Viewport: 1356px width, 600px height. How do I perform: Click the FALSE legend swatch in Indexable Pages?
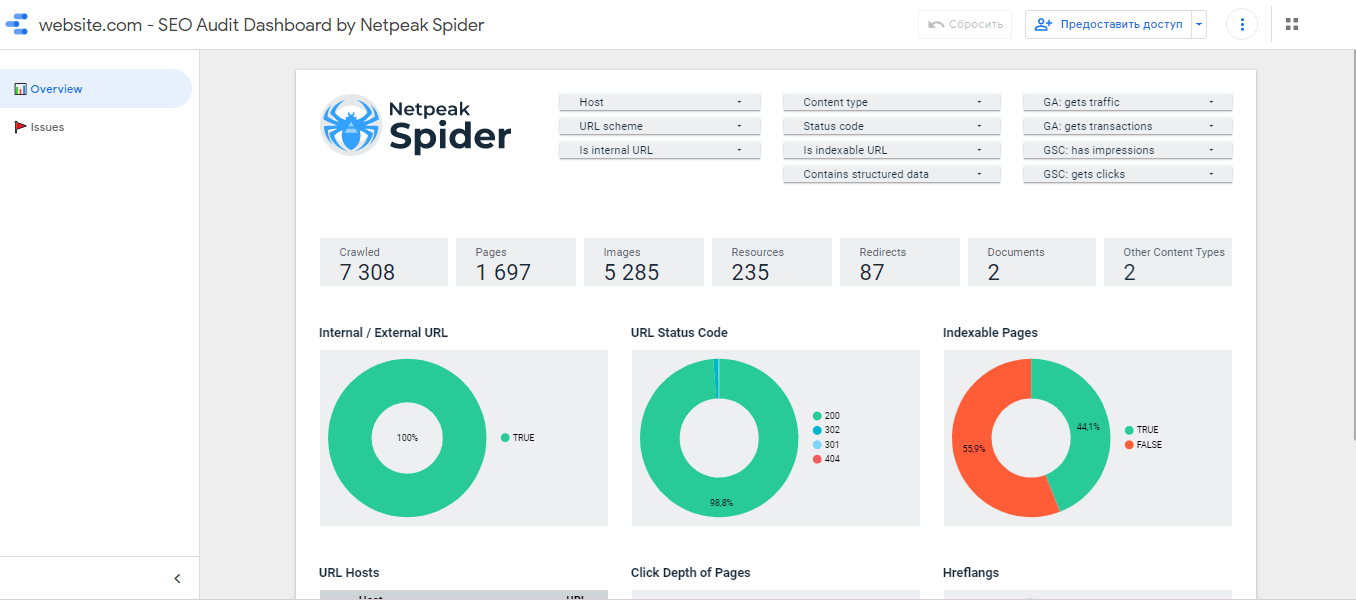click(x=1129, y=444)
